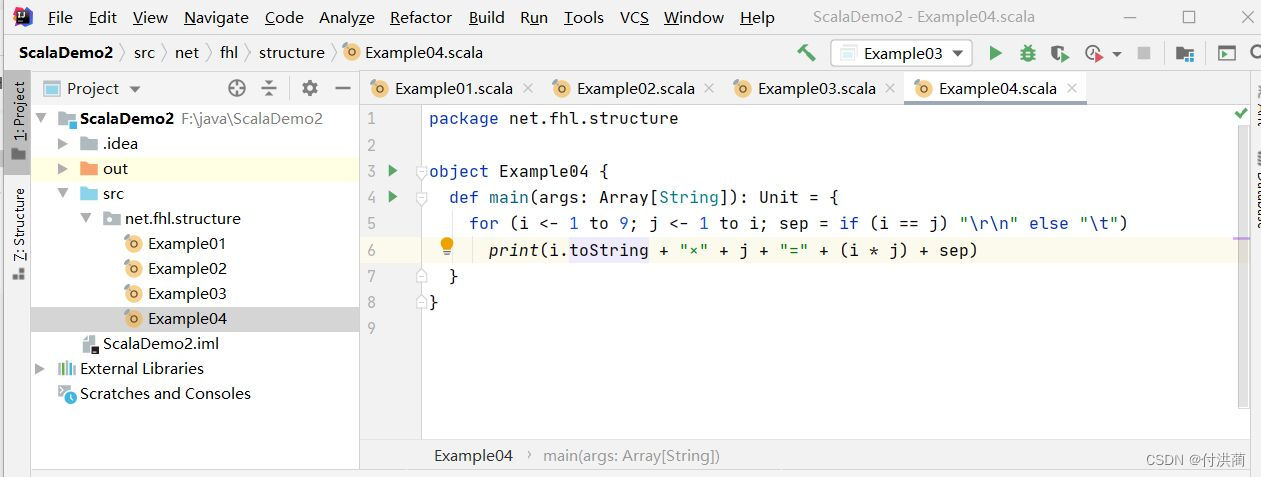1261x477 pixels.
Task: Close the Example04.scala tab
Action: (1072, 88)
